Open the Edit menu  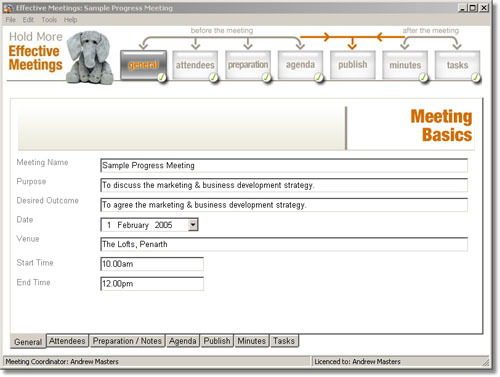coord(28,20)
